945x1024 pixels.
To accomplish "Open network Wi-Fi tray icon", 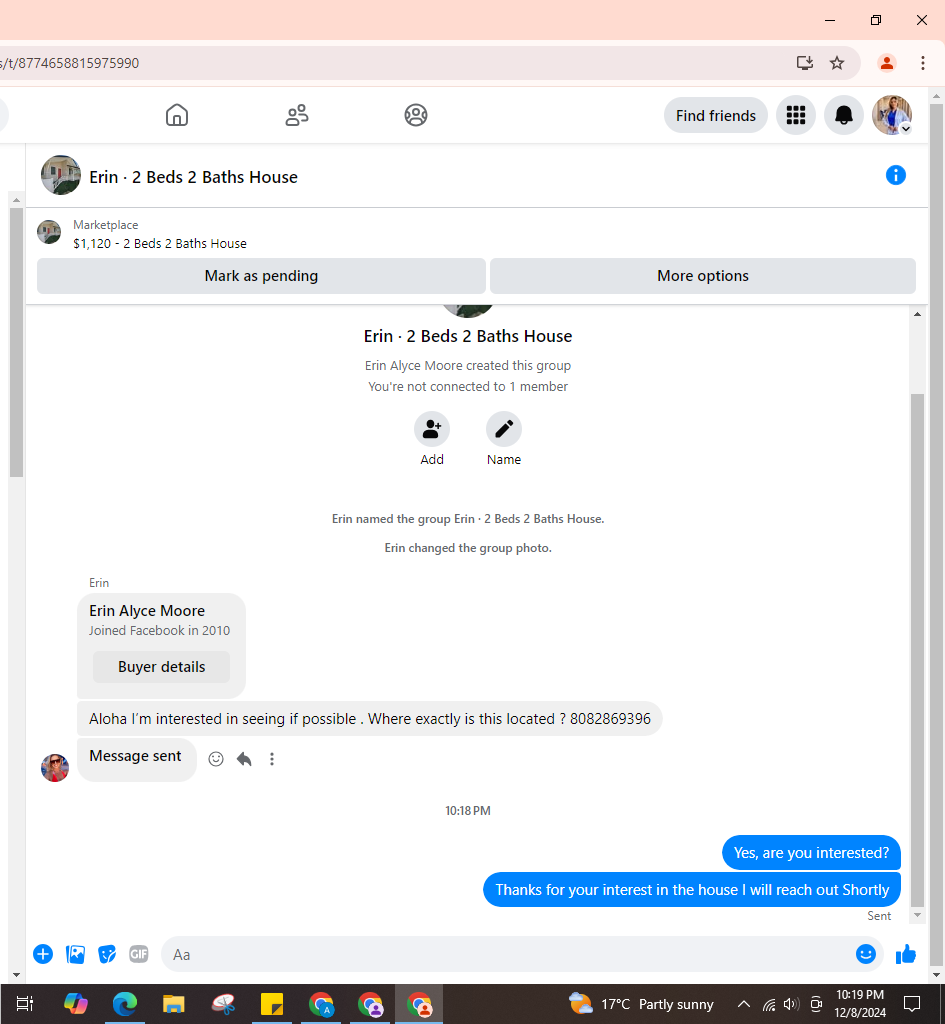I will coord(769,1004).
